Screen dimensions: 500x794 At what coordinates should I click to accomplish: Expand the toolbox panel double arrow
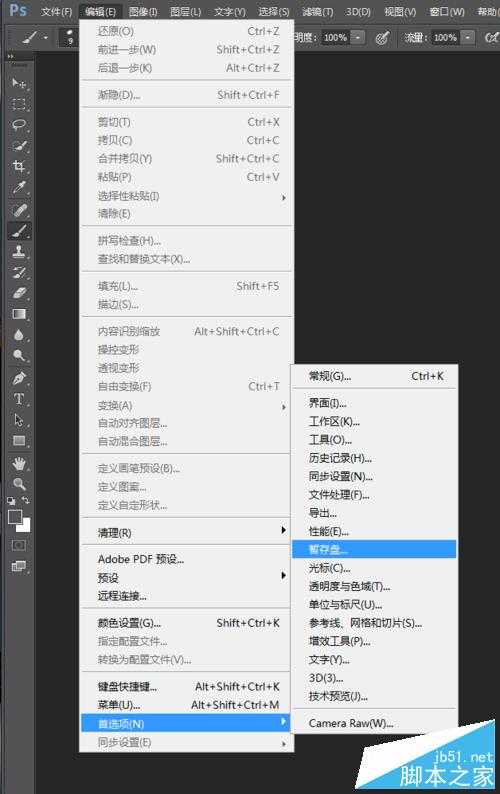click(x=11, y=57)
